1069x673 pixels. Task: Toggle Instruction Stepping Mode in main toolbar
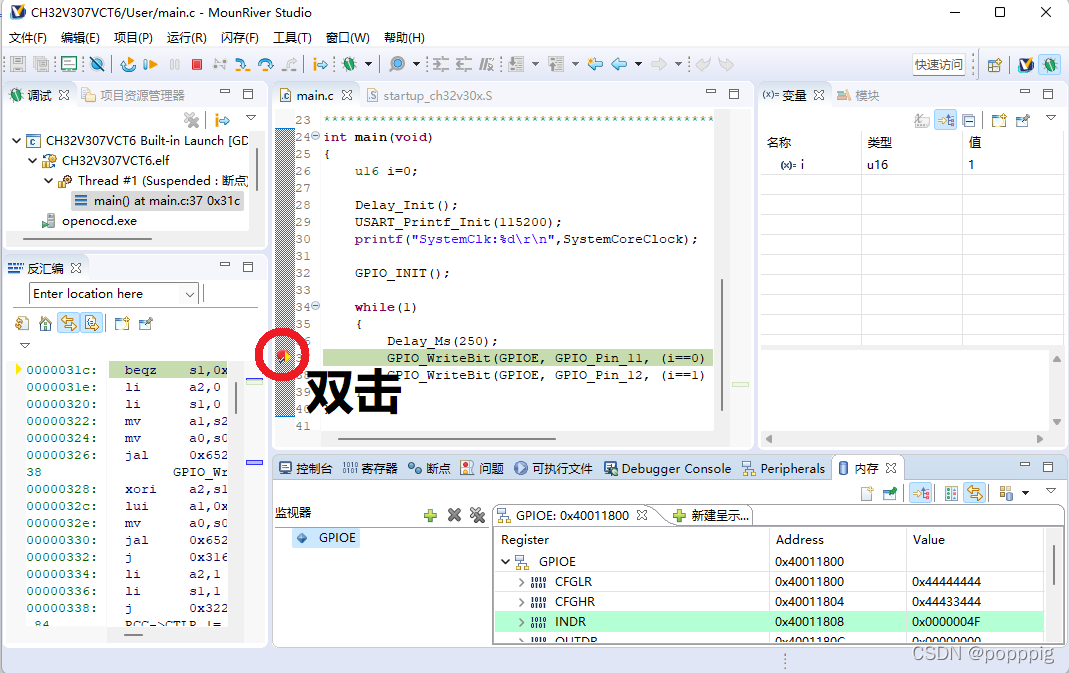[x=320, y=64]
